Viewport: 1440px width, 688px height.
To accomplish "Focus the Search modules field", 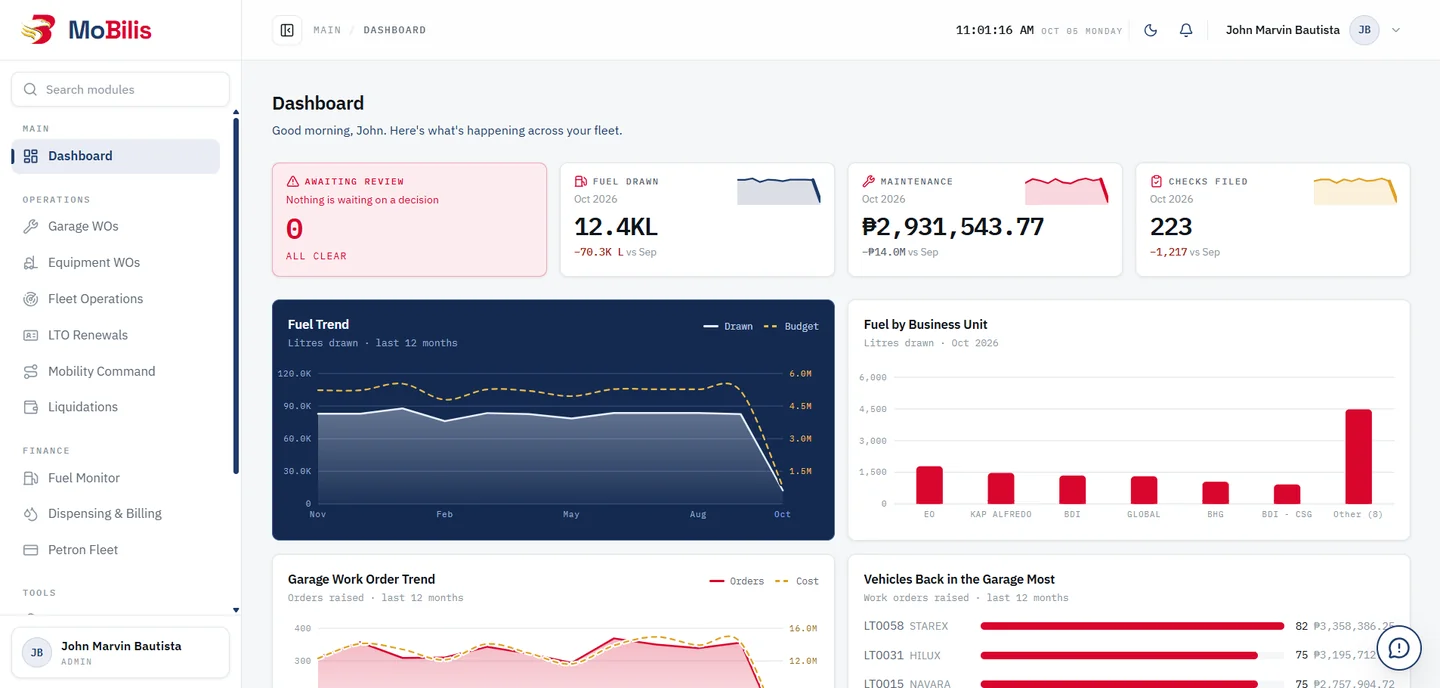I will click(x=120, y=89).
